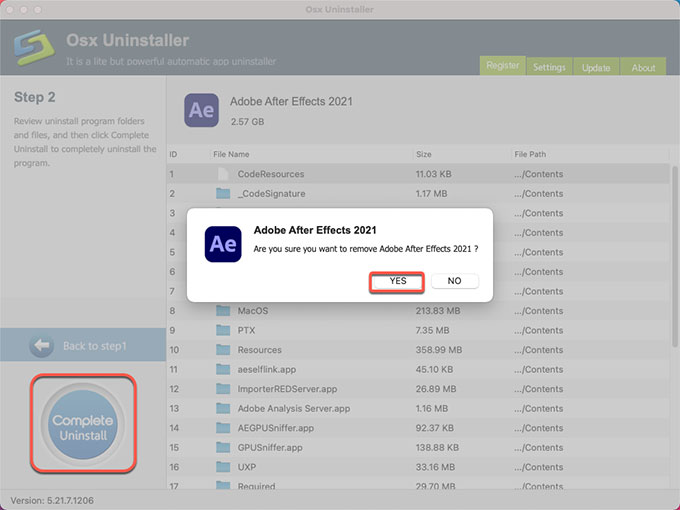Viewport: 680px width, 510px height.
Task: Click the MacOS row name
Action: (x=253, y=311)
